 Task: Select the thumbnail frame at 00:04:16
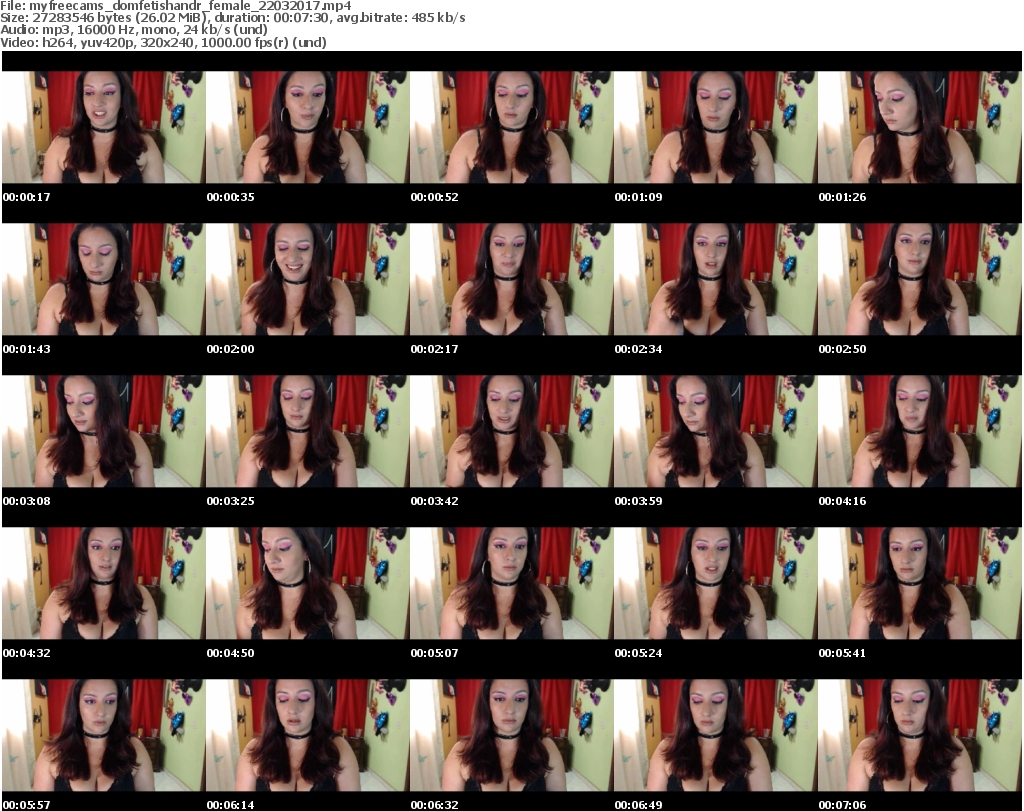pyautogui.click(x=920, y=432)
